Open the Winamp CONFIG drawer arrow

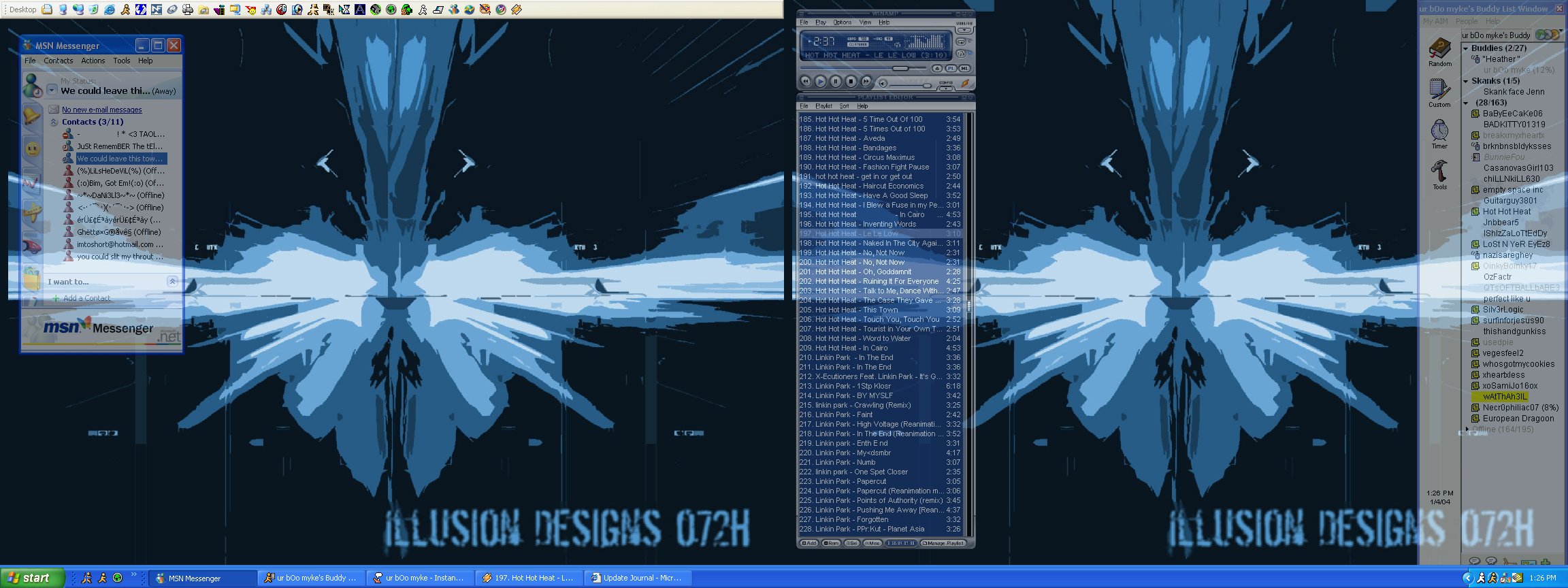pos(946,88)
